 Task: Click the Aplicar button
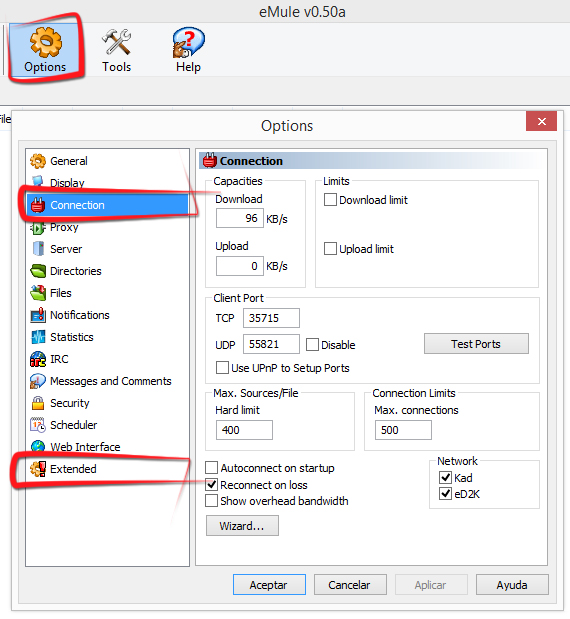pyautogui.click(x=431, y=585)
